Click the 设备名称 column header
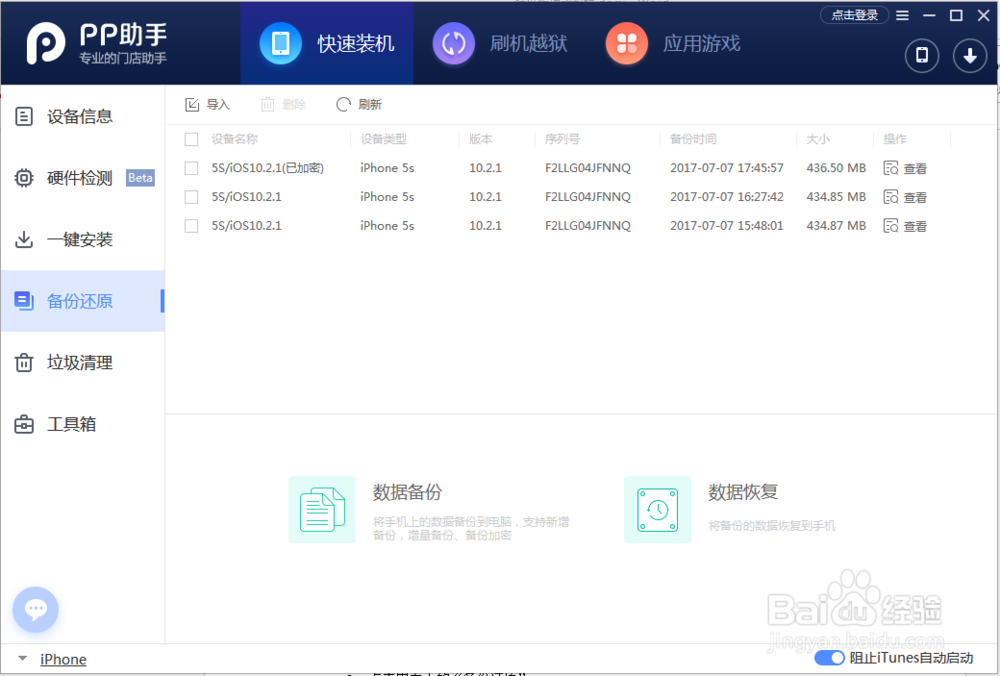 click(235, 139)
